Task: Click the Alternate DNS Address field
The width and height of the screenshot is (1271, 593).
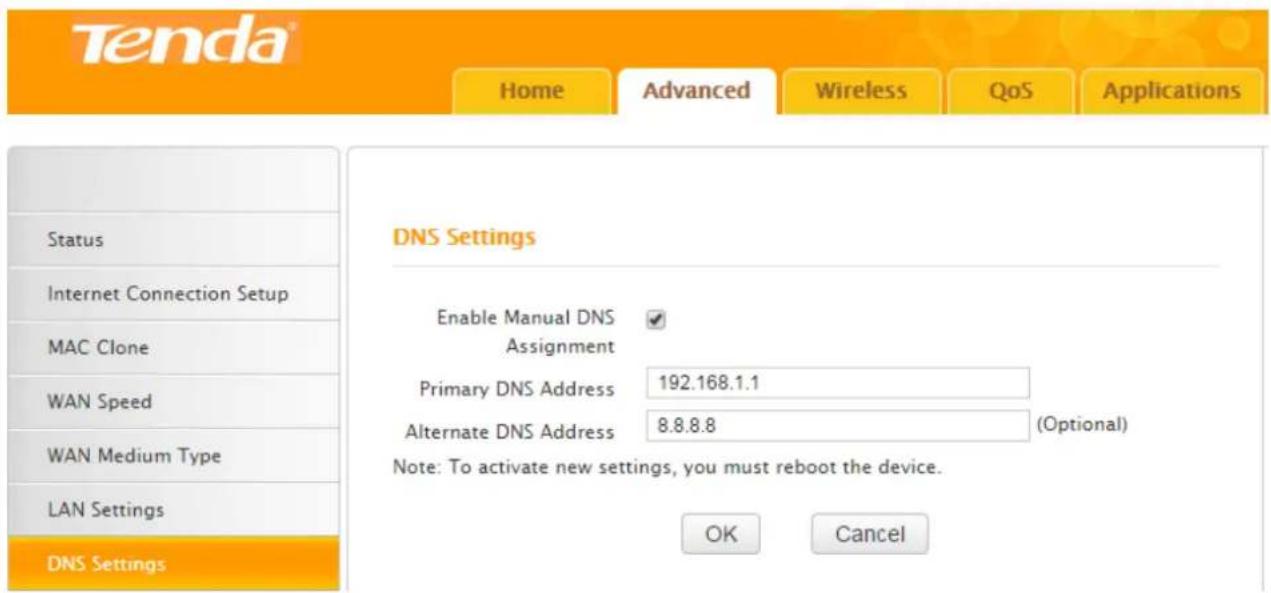Action: tap(838, 425)
